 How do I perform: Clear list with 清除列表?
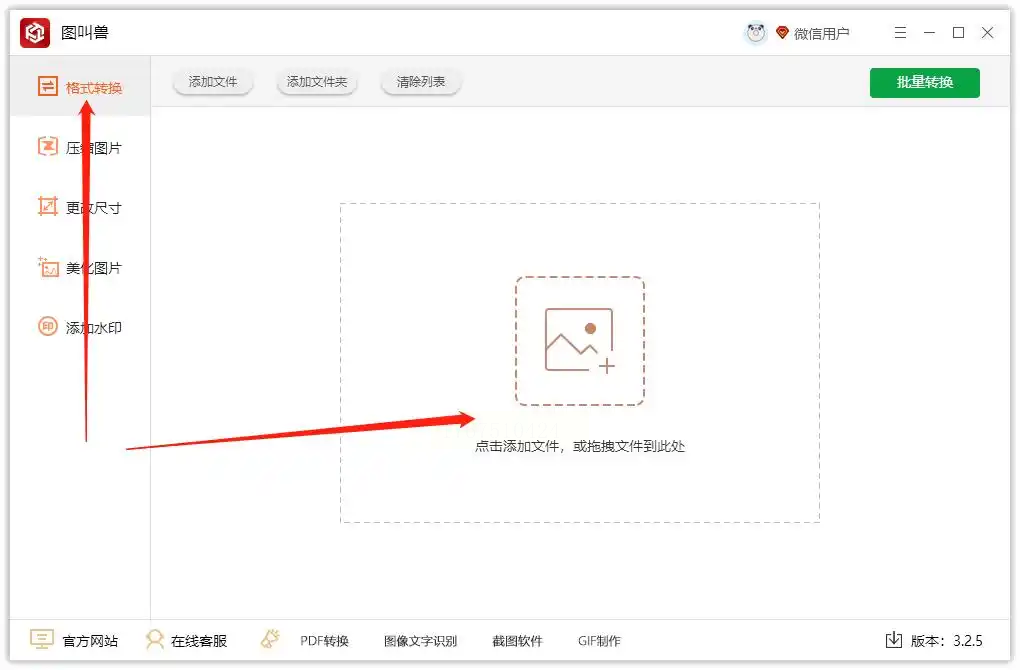pos(421,82)
